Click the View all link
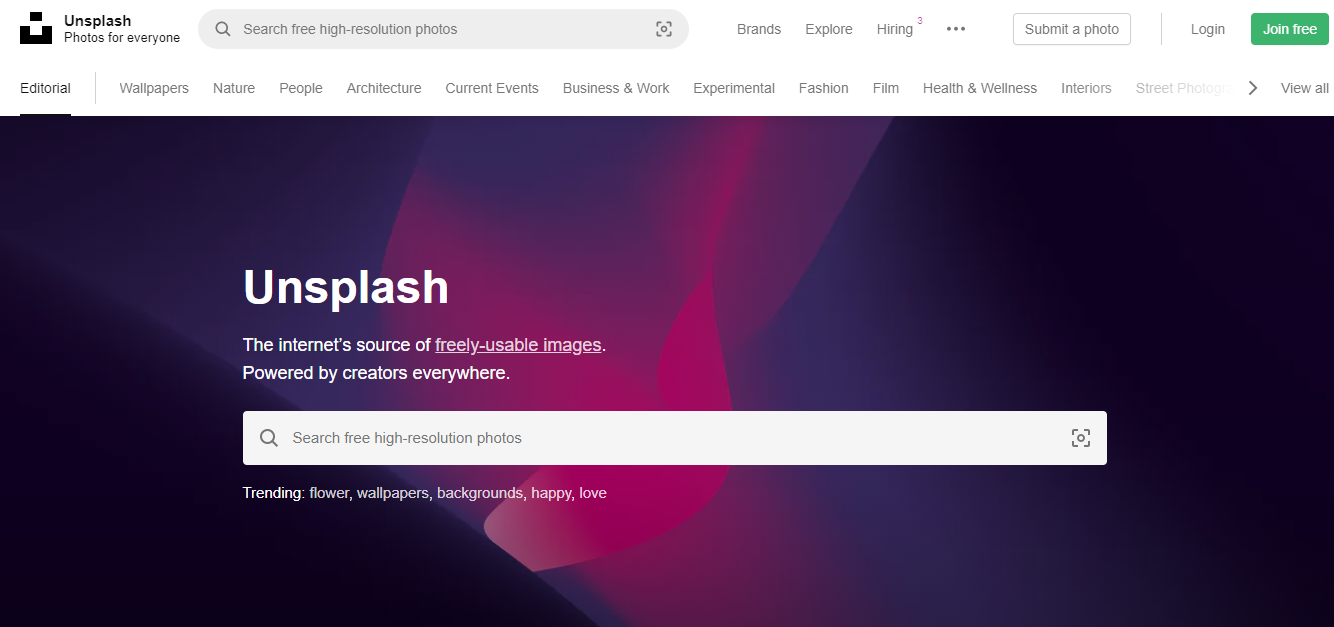This screenshot has height=627, width=1334. click(1305, 88)
